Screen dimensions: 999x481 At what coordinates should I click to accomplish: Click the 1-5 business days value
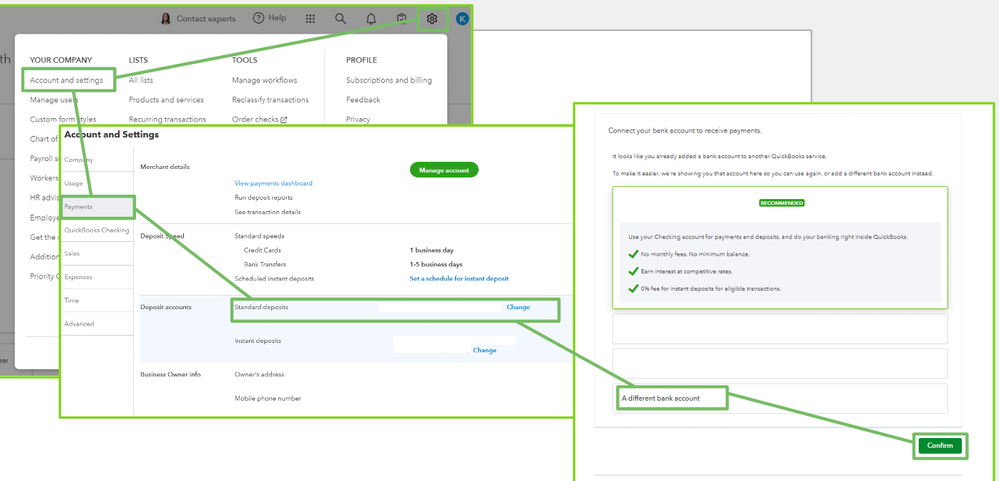click(x=436, y=264)
